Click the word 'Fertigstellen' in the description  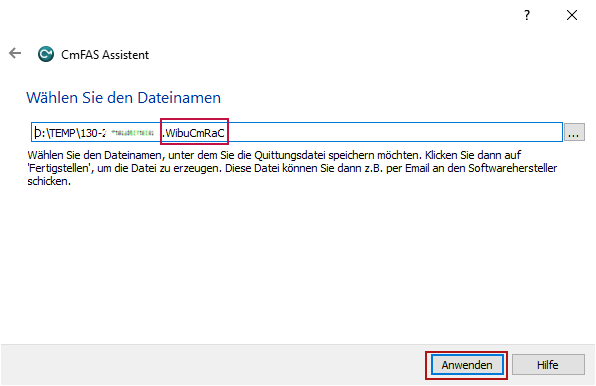coord(60,168)
